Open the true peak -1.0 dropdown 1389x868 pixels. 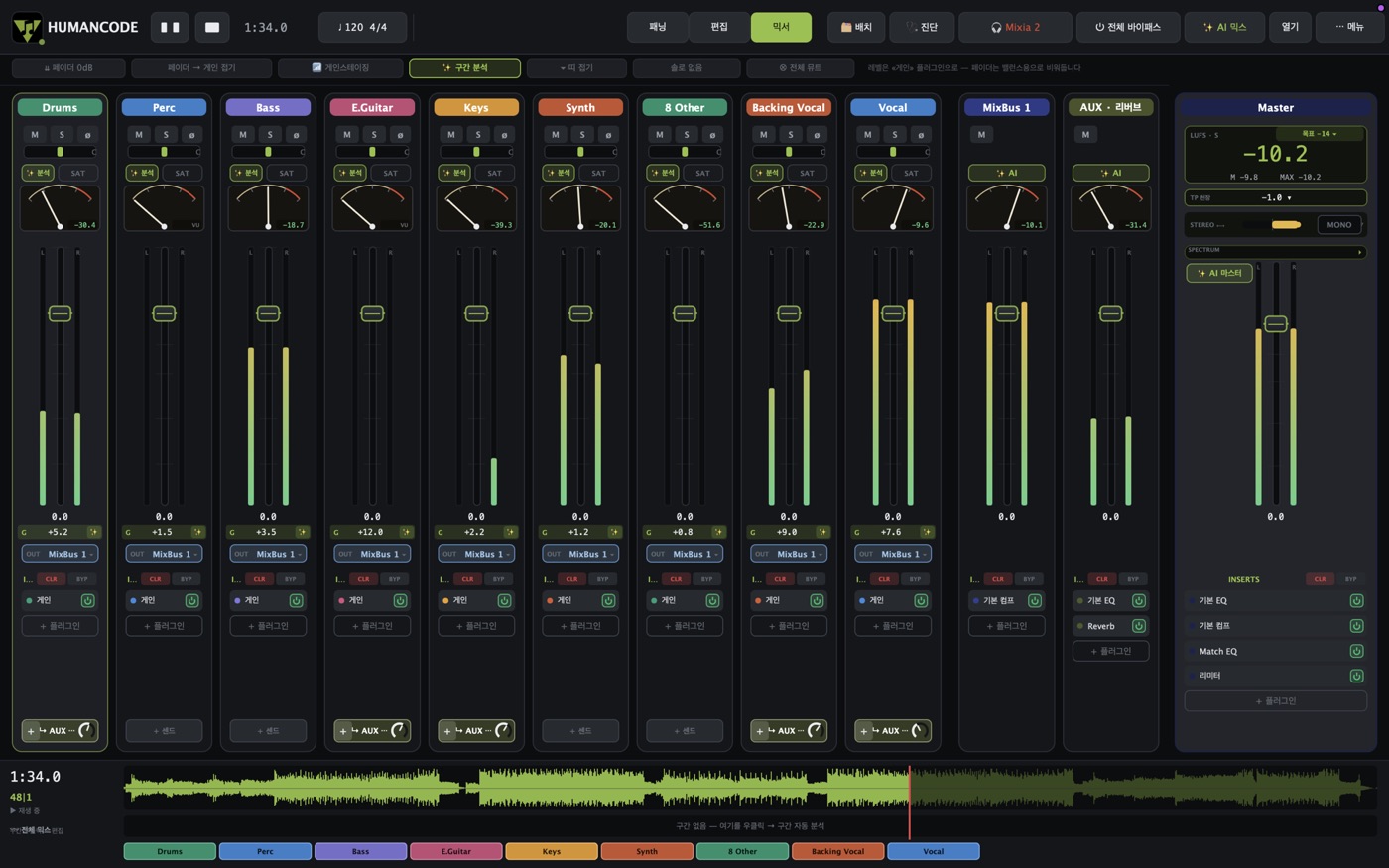(1276, 197)
